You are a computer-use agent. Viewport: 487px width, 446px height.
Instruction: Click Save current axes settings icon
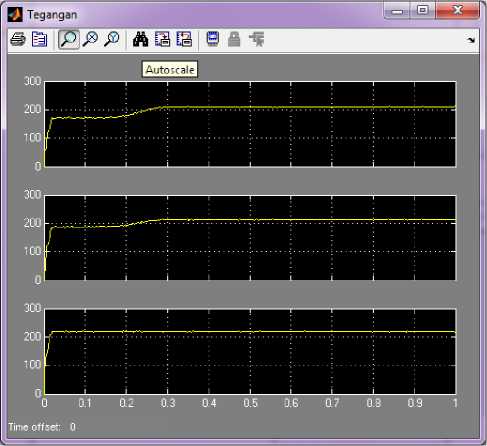tap(162, 39)
